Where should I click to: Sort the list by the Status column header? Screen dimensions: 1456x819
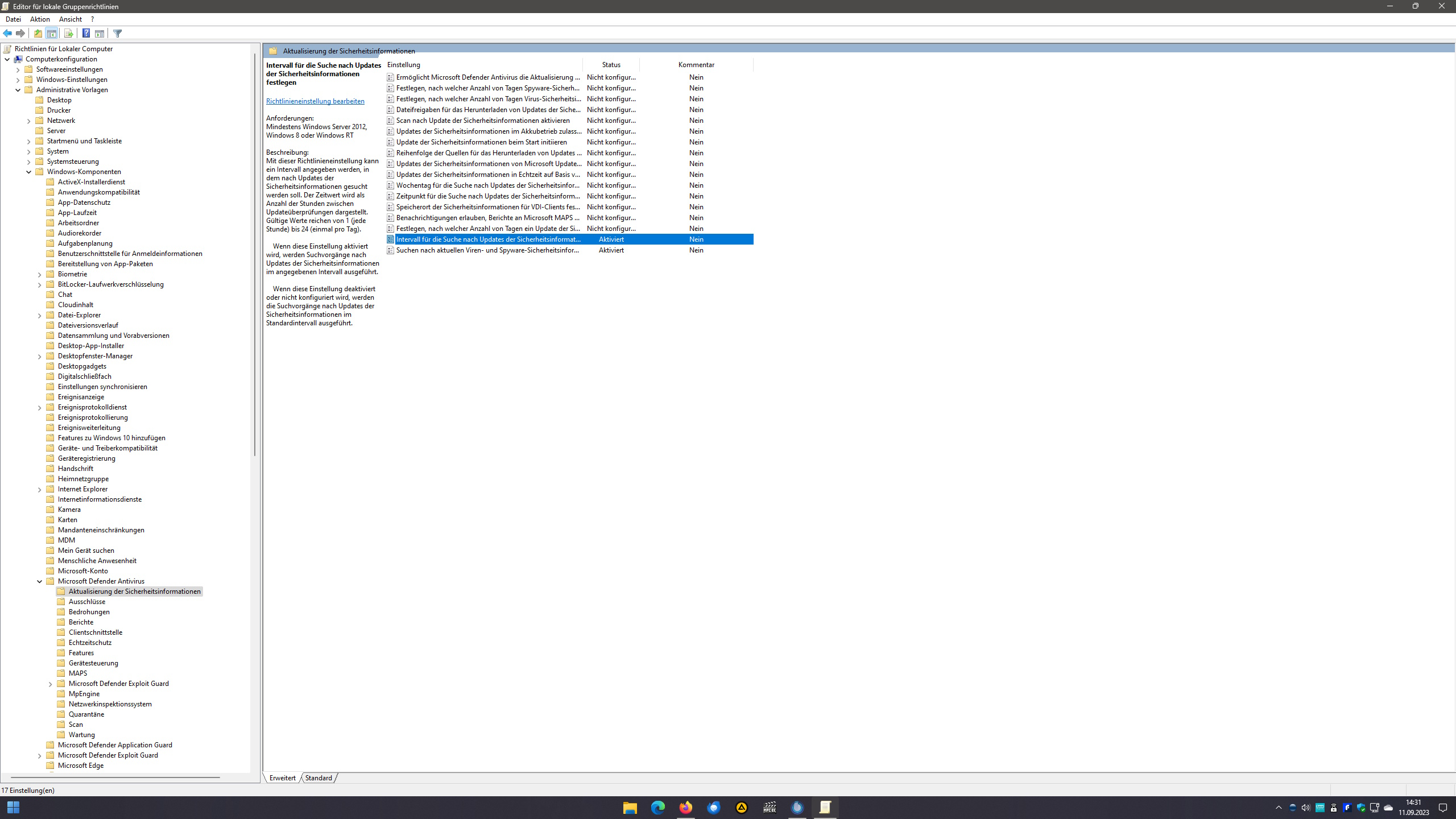(611, 65)
